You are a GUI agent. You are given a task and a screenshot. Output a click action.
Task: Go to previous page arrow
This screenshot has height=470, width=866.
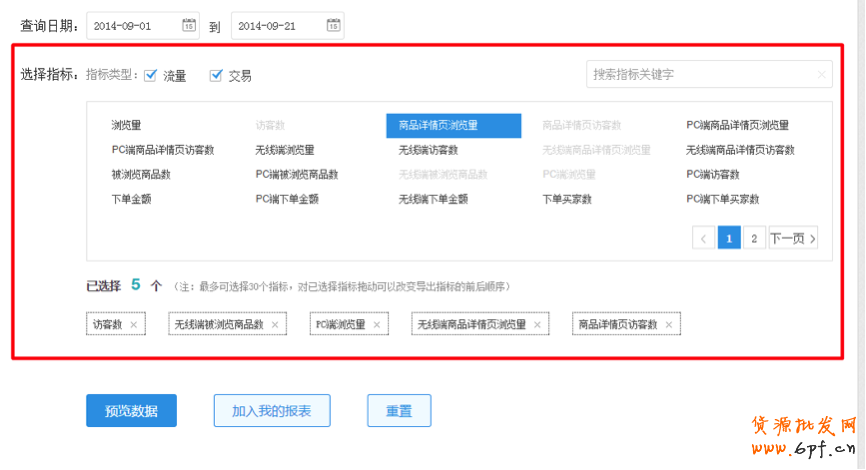pyautogui.click(x=703, y=239)
